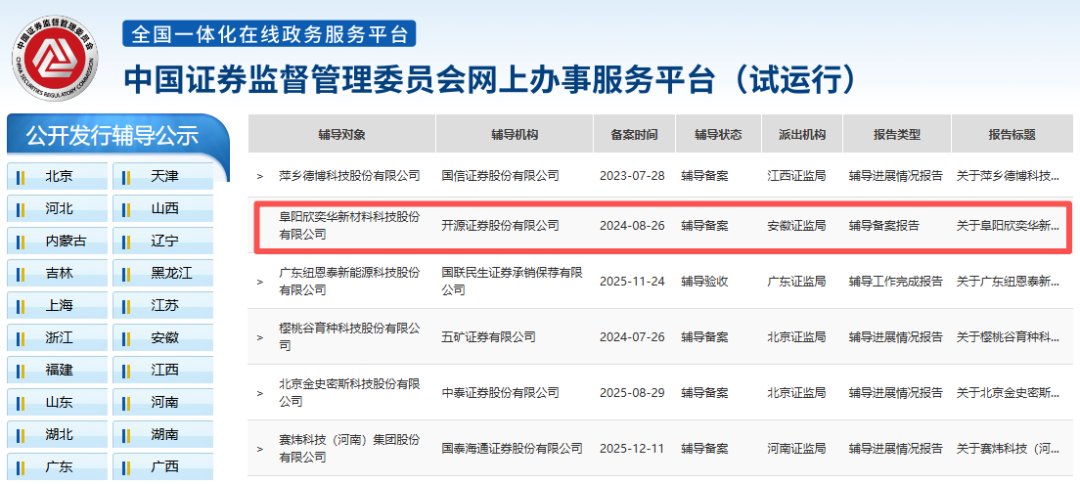Image resolution: width=1080 pixels, height=484 pixels.
Task: Pick 河南 from the province list
Action: pos(164,402)
